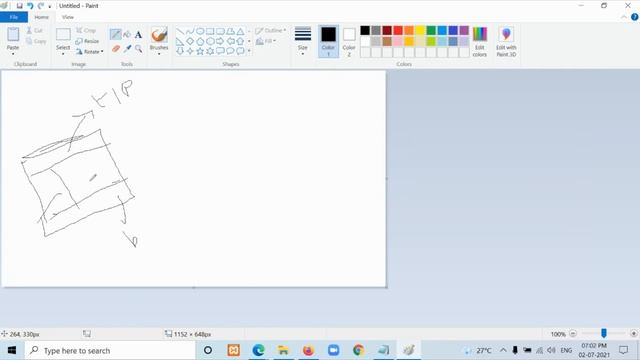Select the Color picker eyedropper tool
640x360 pixels.
pyautogui.click(x=127, y=49)
